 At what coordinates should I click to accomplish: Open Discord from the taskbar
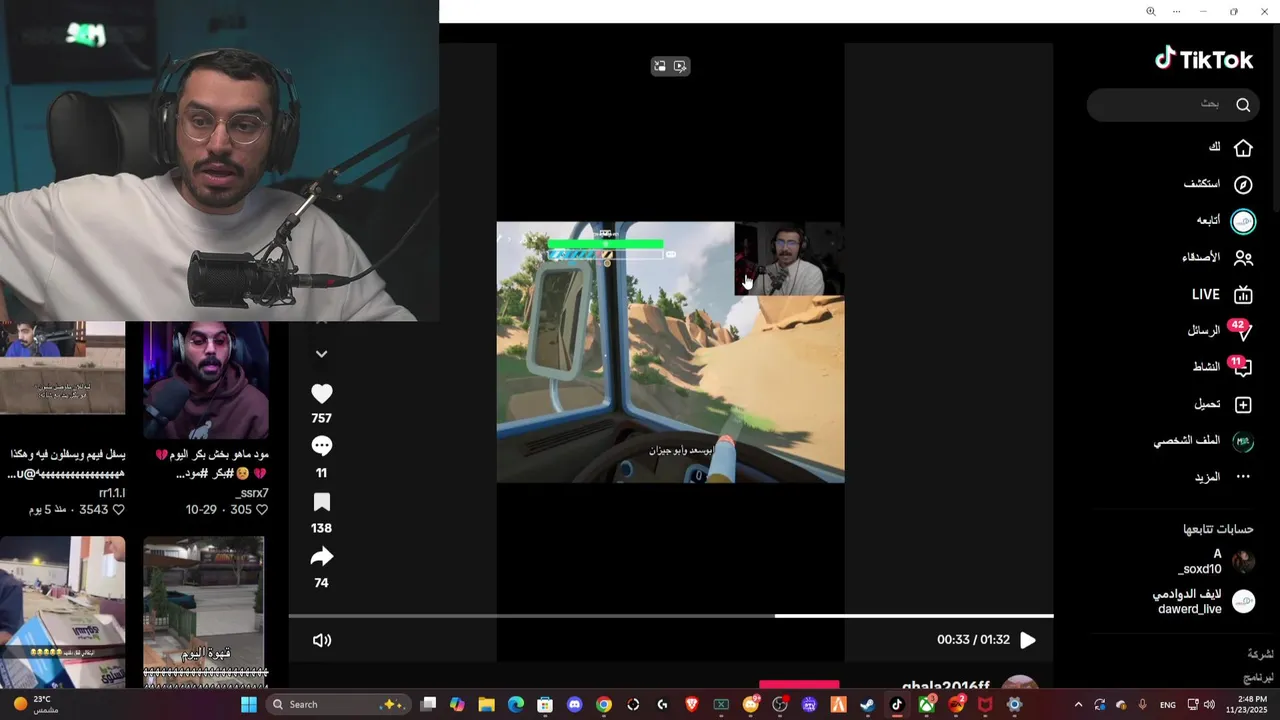(x=574, y=705)
